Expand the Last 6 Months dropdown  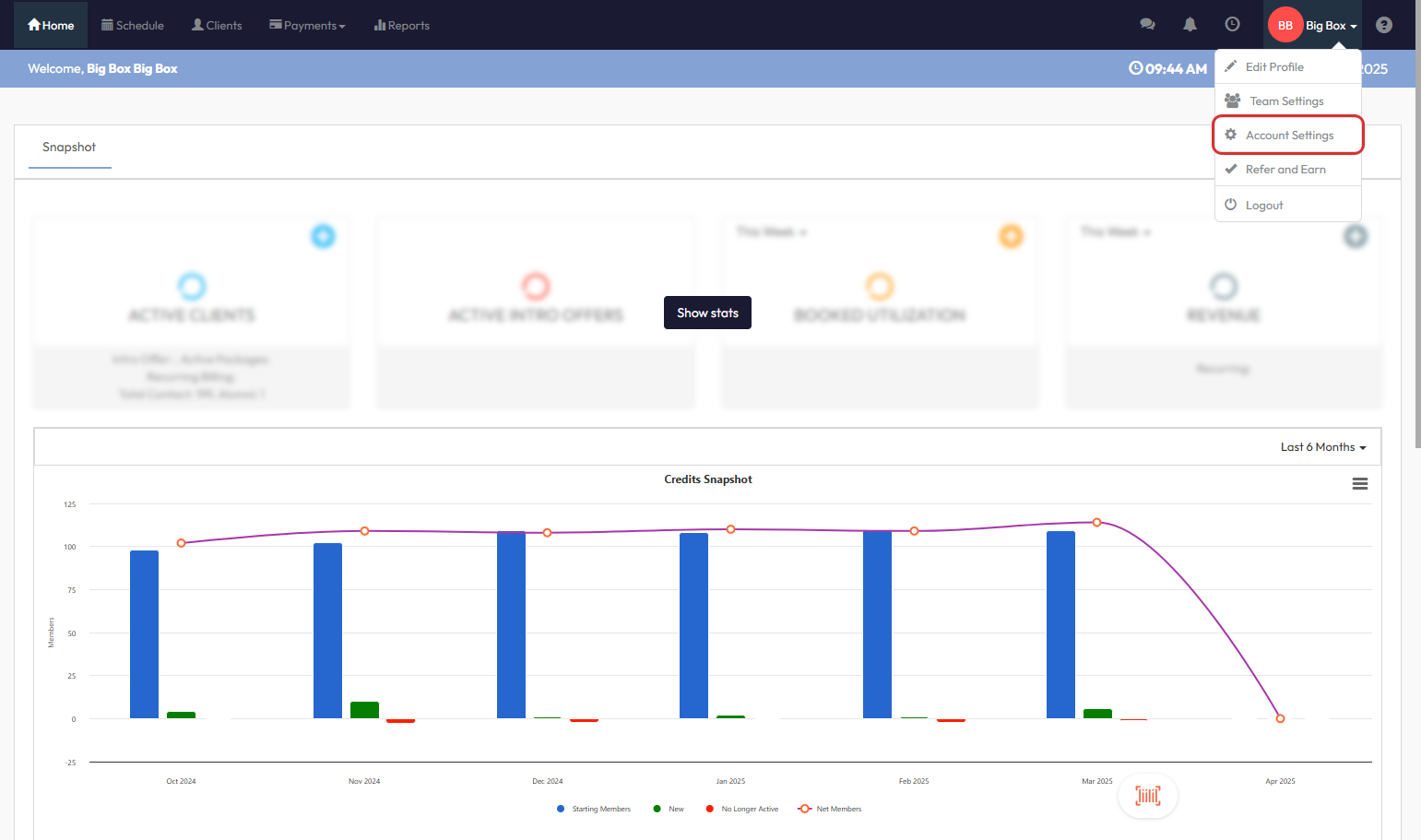pyautogui.click(x=1322, y=447)
